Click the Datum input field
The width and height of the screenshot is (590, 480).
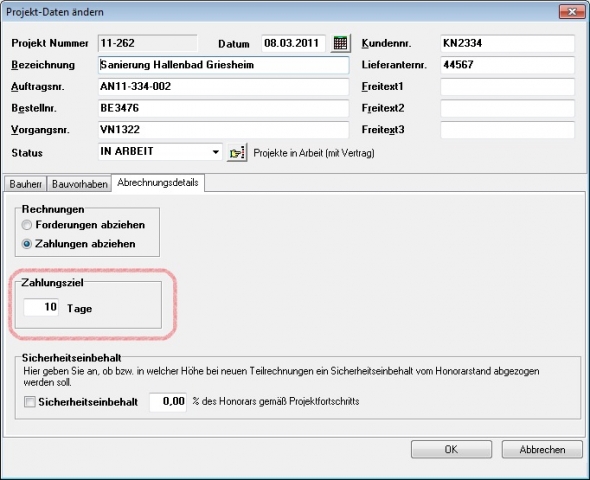point(293,43)
